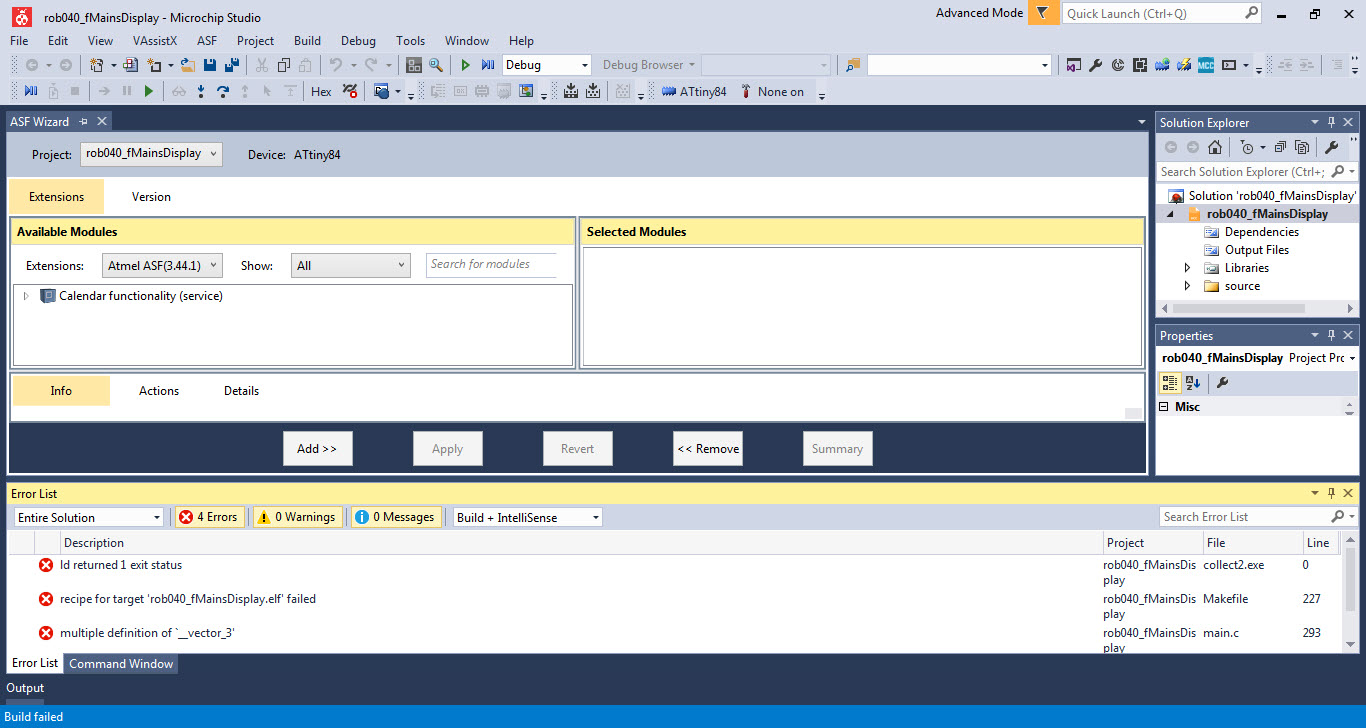Click the breakpoints crossed-line icon

coord(350,92)
